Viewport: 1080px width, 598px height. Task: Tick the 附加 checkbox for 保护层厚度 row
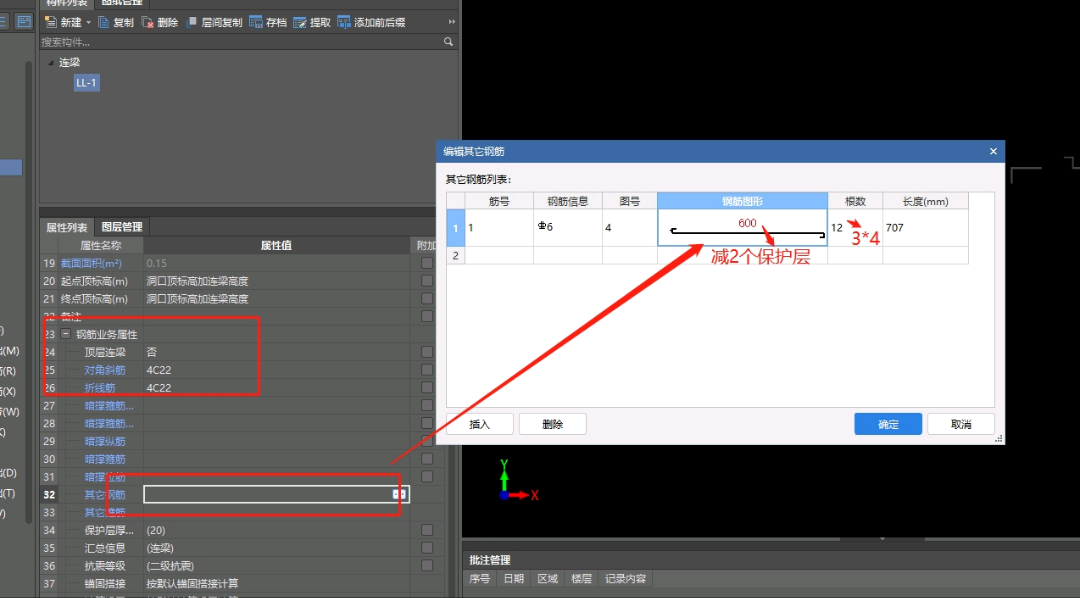[x=427, y=530]
